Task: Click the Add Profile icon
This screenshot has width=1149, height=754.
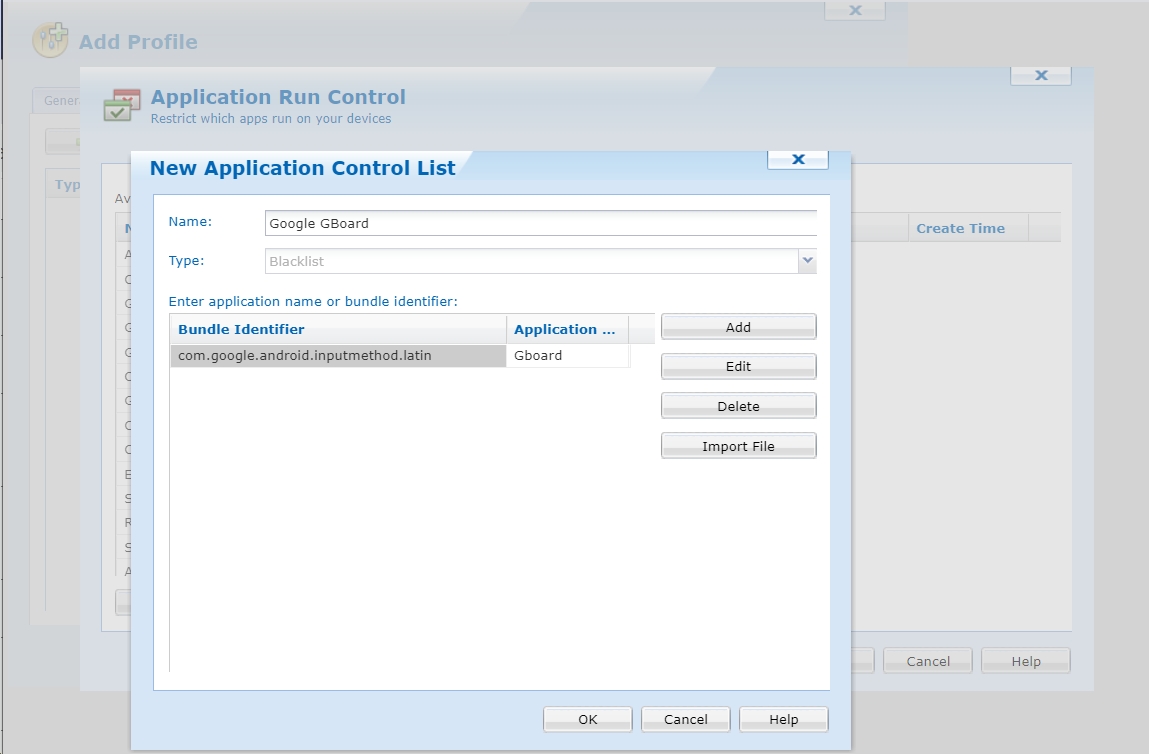Action: pos(50,41)
